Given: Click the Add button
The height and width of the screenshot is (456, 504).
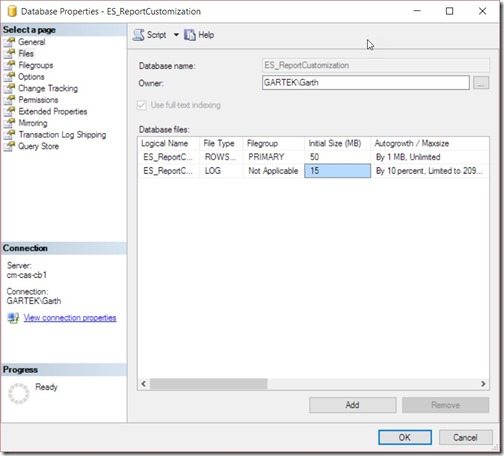Looking at the screenshot, I should 353,405.
